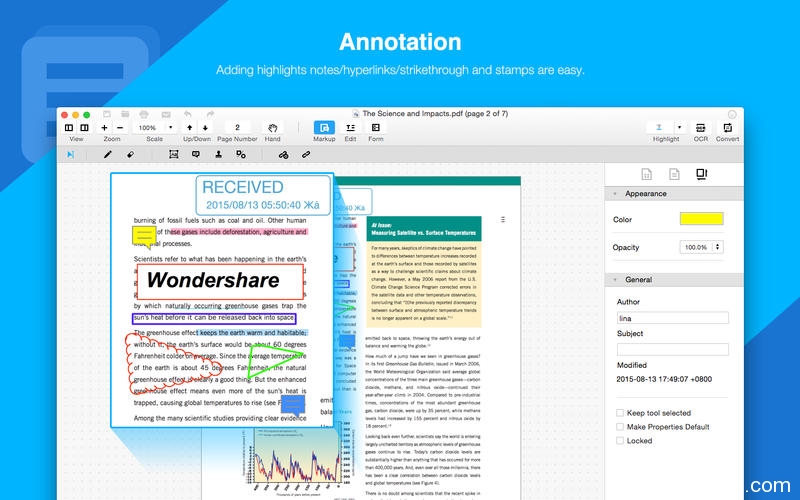This screenshot has height=500, width=800.
Task: Click the empty Subject field
Action: [672, 349]
